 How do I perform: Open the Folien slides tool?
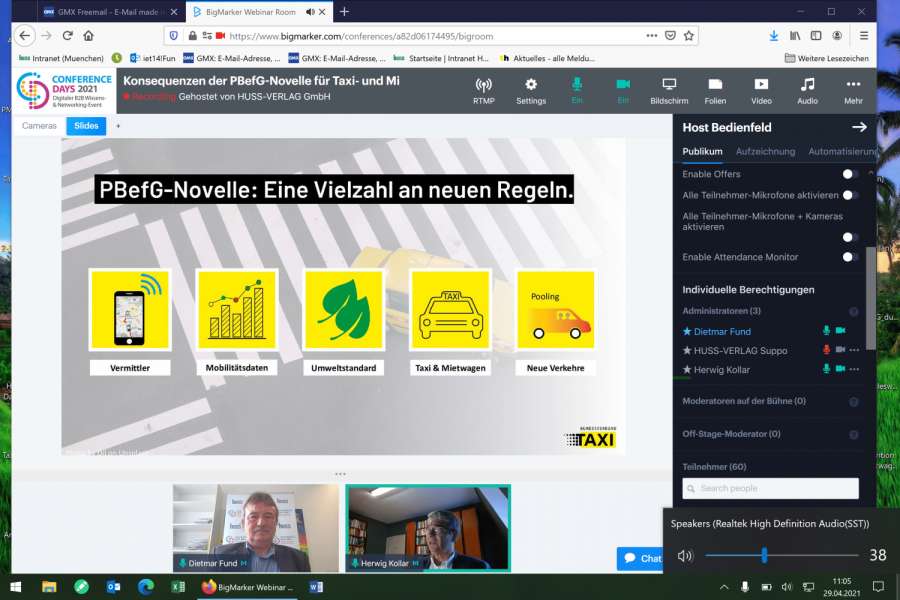coord(715,91)
